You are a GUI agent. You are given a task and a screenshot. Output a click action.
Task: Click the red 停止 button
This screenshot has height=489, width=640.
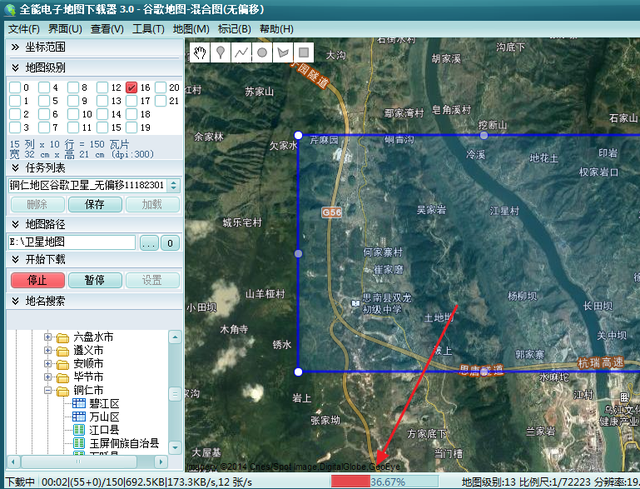pos(38,280)
